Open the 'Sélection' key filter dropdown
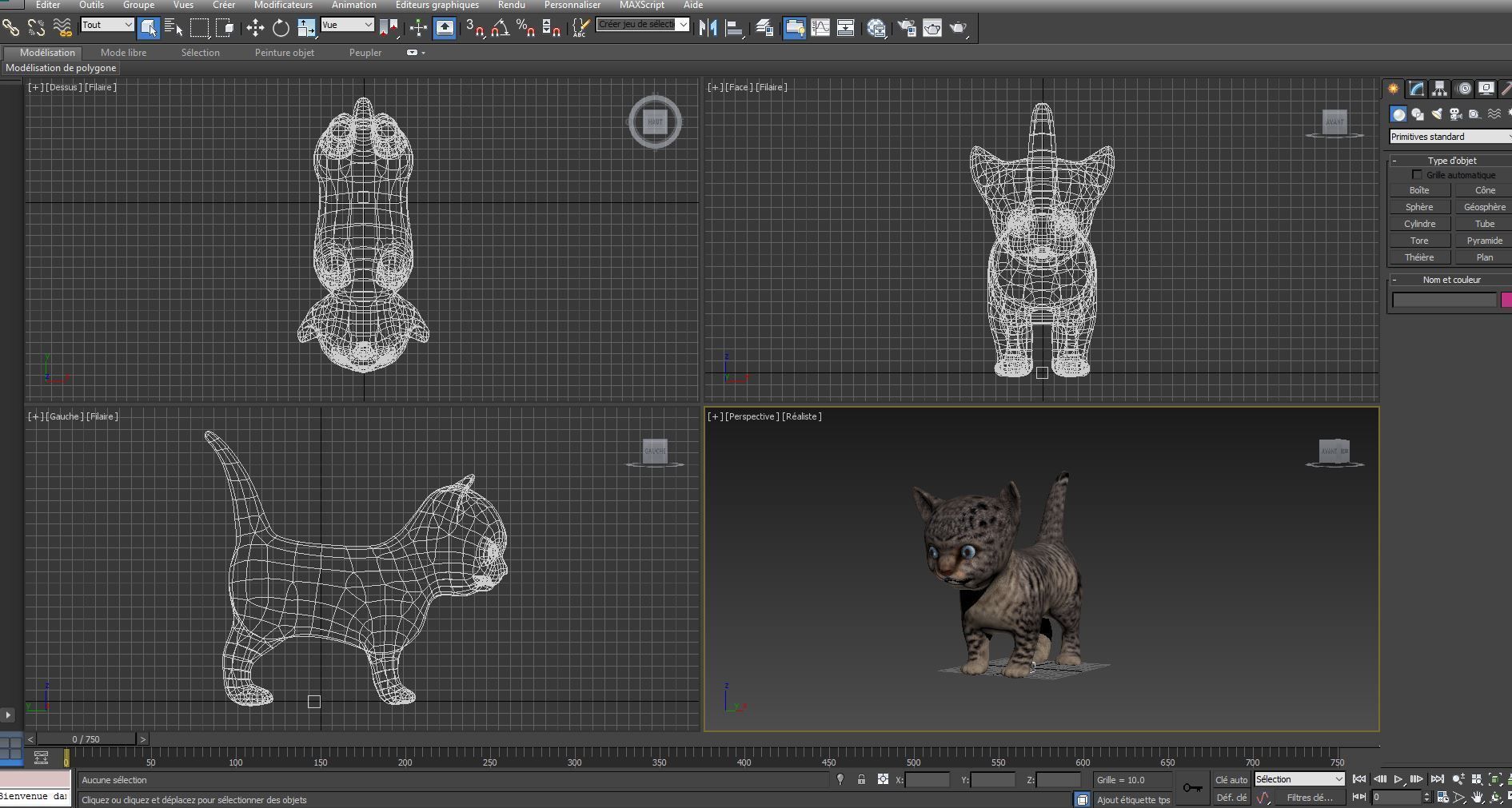 click(1299, 779)
